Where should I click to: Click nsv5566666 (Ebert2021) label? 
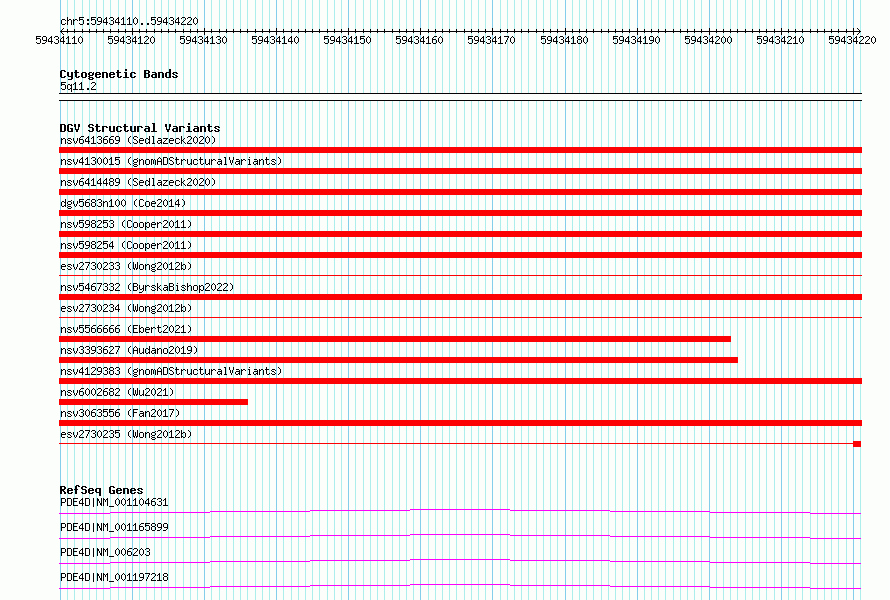click(x=126, y=329)
